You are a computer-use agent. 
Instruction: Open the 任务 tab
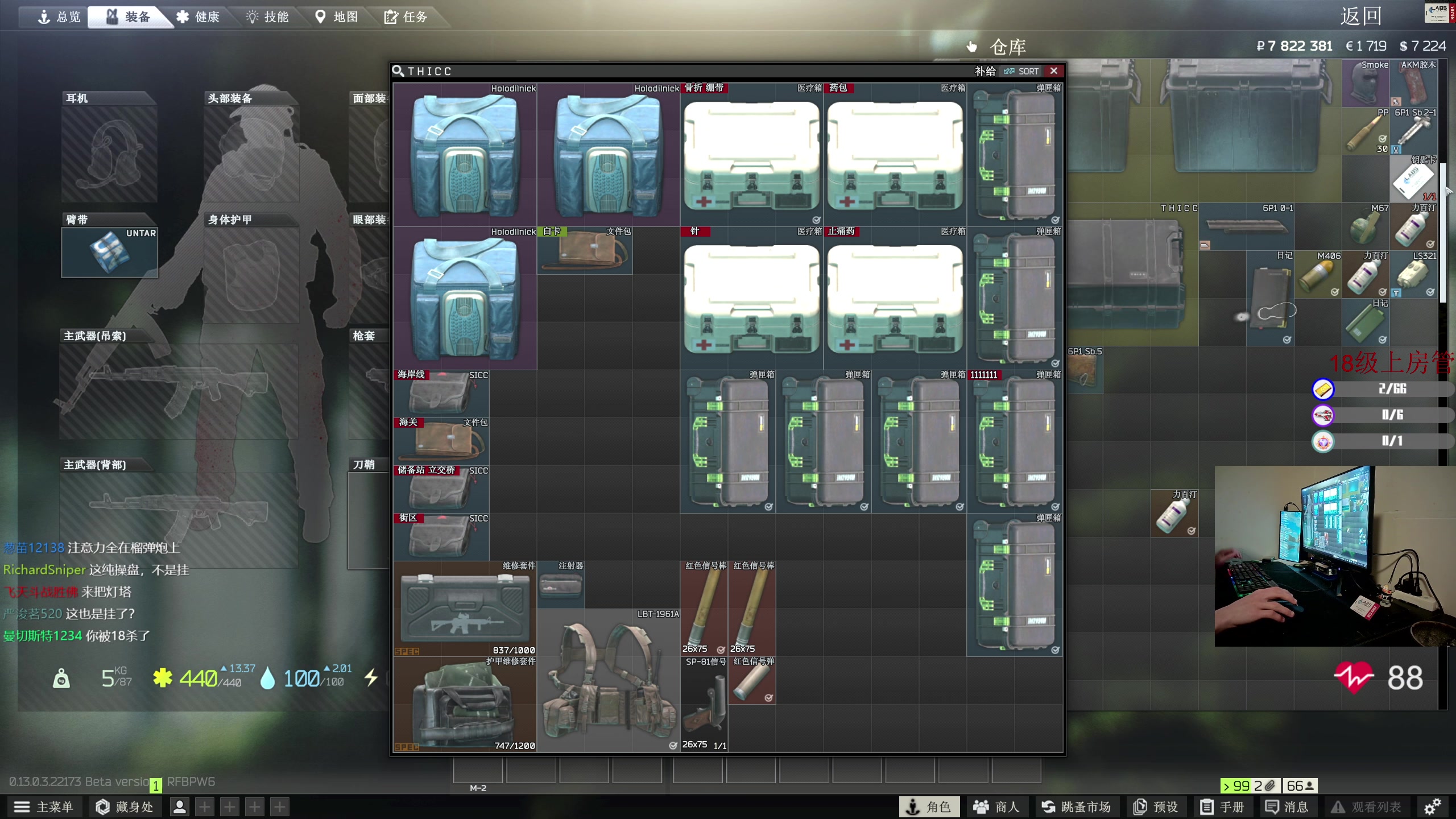click(x=406, y=17)
